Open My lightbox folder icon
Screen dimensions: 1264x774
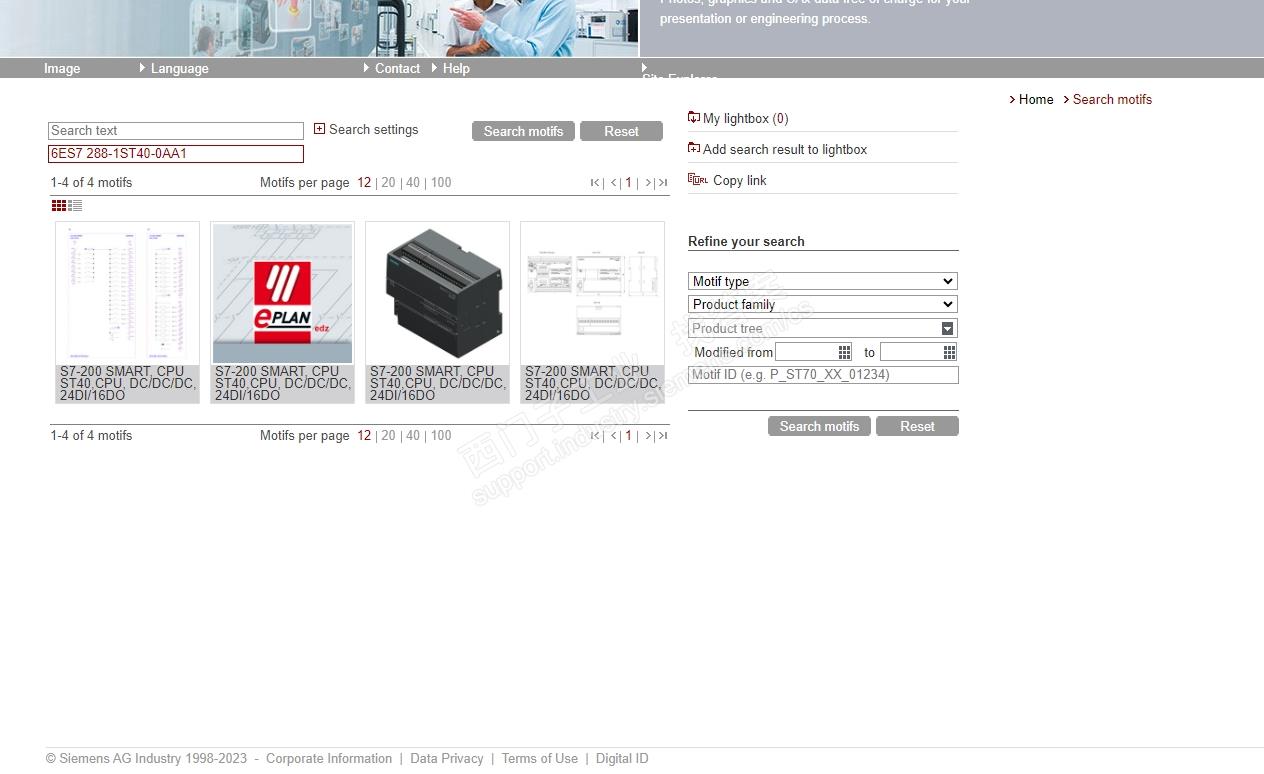[694, 118]
